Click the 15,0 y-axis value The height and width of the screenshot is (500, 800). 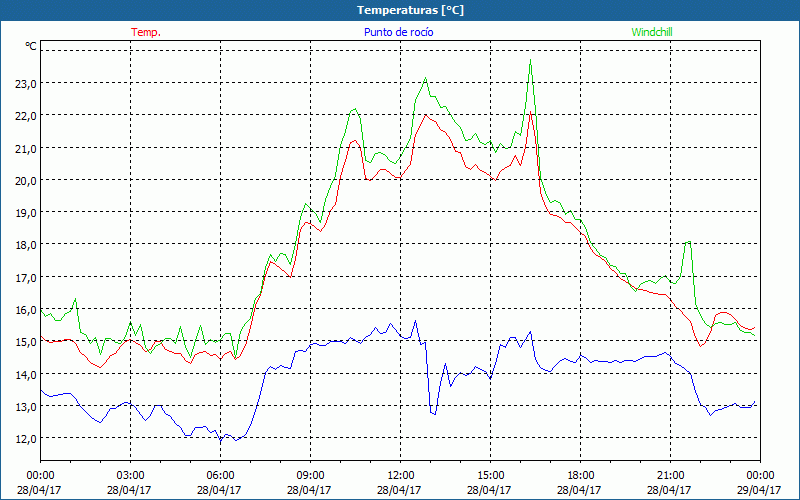pyautogui.click(x=25, y=342)
